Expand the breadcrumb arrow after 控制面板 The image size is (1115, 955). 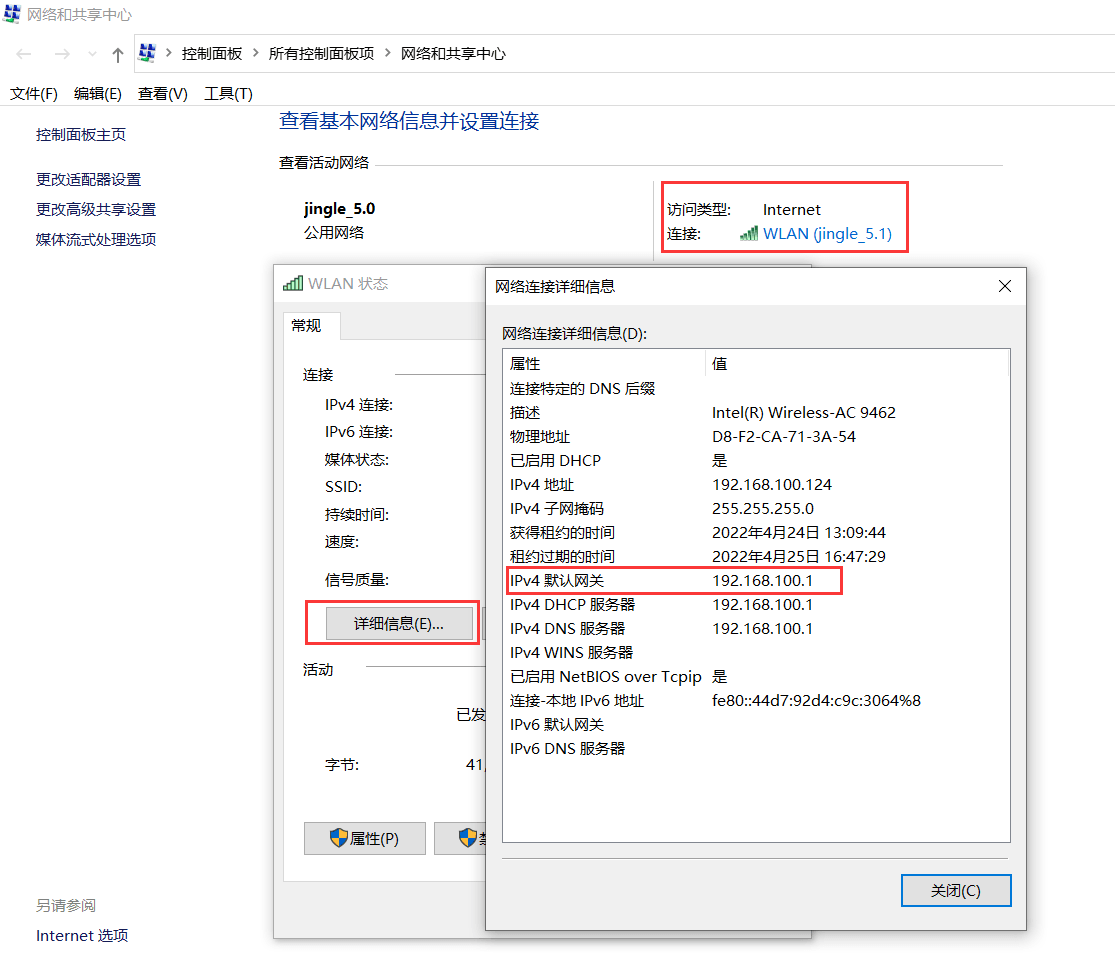pos(254,53)
